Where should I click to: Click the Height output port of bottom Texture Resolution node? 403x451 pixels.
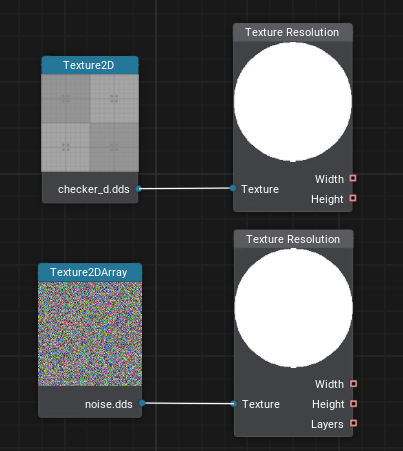tap(354, 404)
